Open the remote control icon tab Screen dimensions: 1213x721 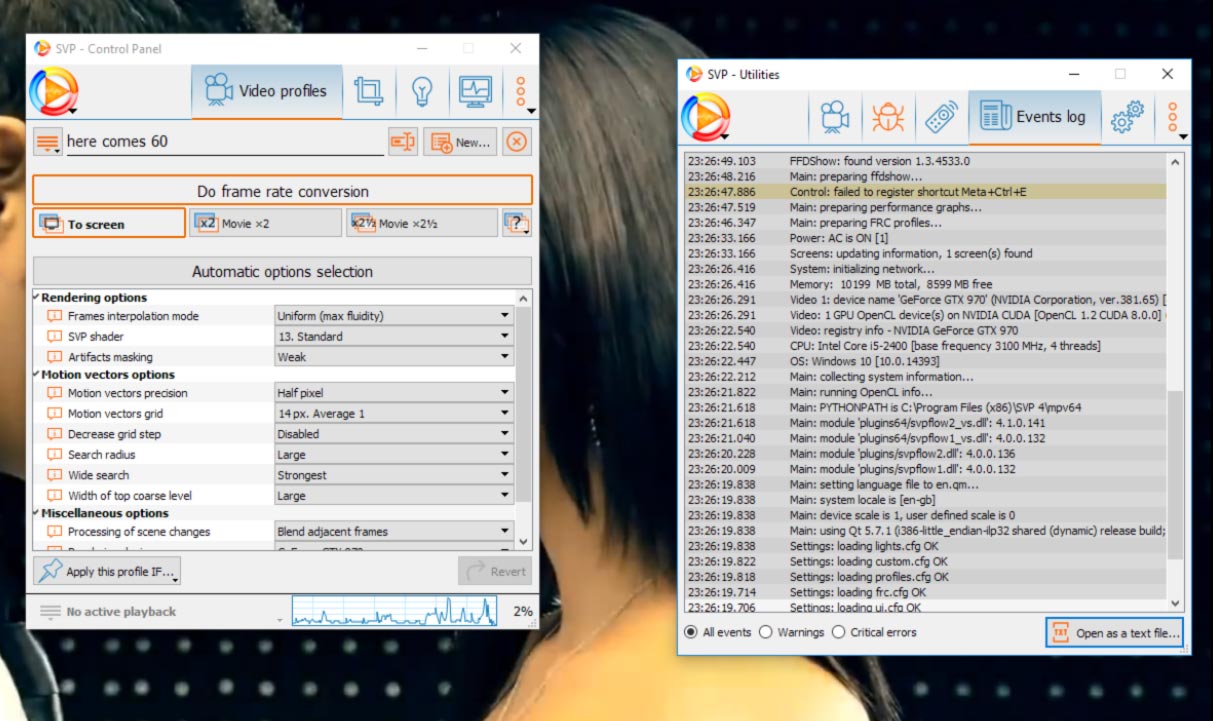pos(940,117)
